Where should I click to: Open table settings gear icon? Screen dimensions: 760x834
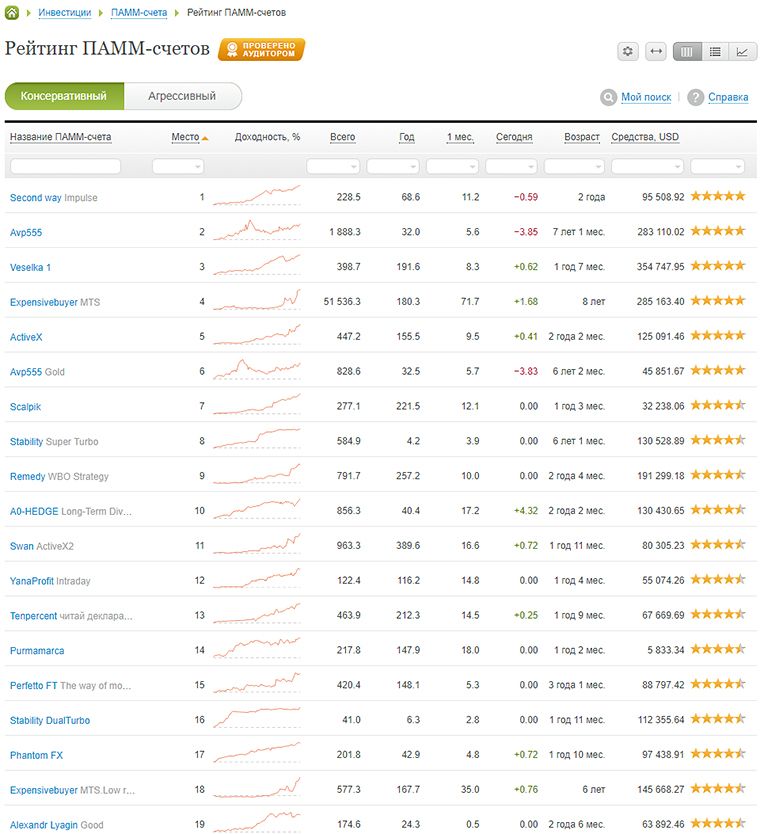coord(628,52)
